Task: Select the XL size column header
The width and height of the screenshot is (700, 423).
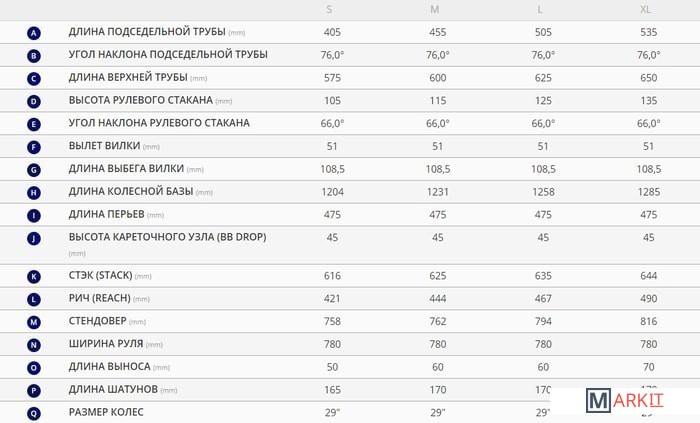Action: point(646,9)
